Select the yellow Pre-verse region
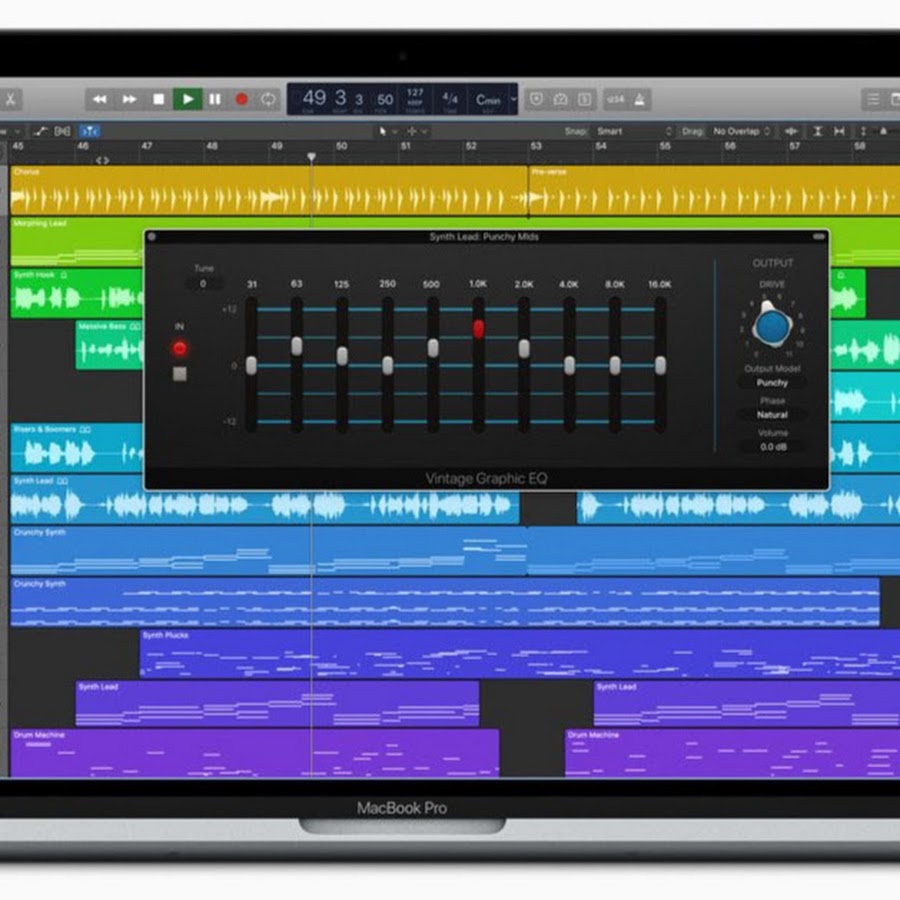The width and height of the screenshot is (900, 900). pyautogui.click(x=714, y=191)
